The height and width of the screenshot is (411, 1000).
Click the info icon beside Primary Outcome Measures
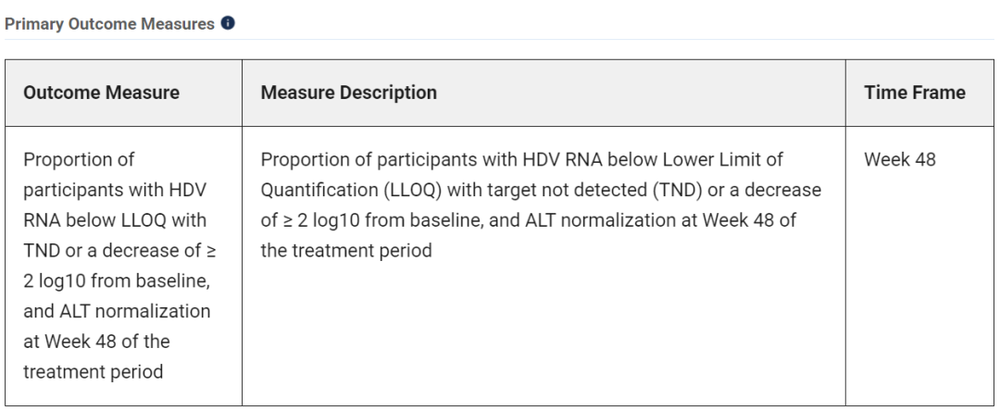[228, 23]
